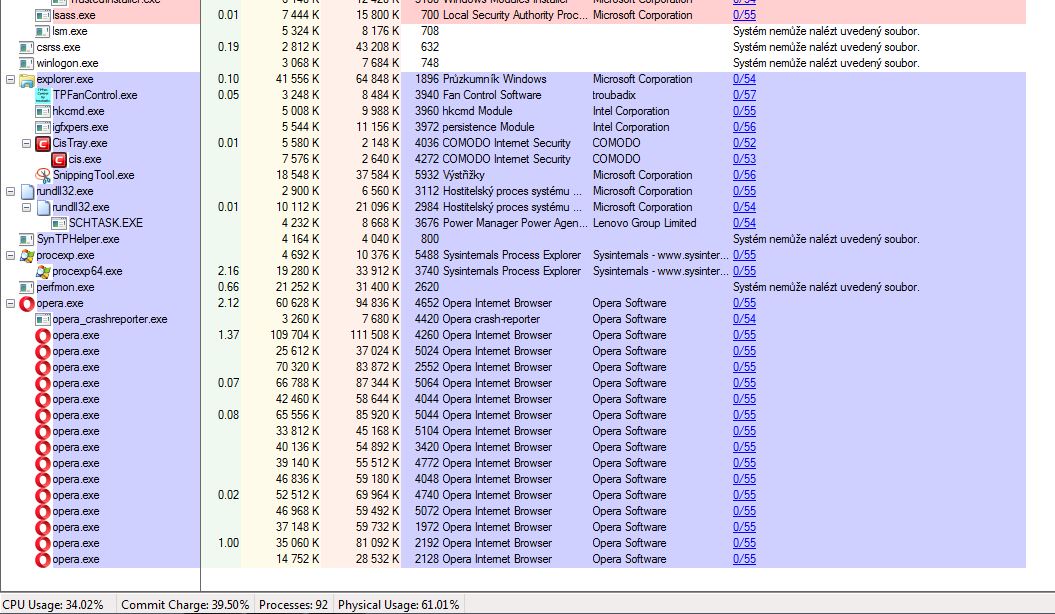
Task: Click the '109 704 K' private bytes value
Action: [295, 335]
